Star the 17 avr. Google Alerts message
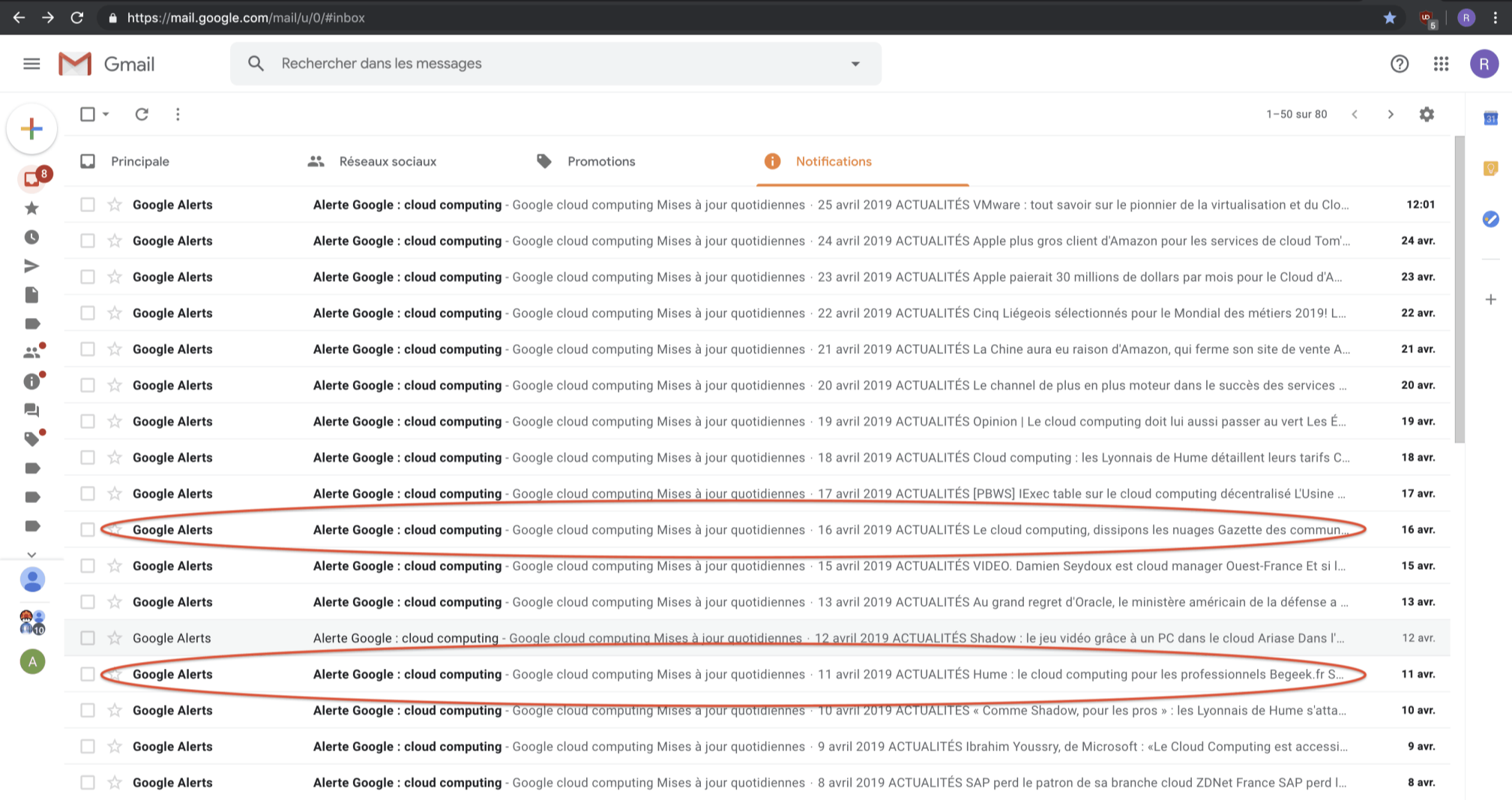This screenshot has width=1512, height=800. click(115, 493)
